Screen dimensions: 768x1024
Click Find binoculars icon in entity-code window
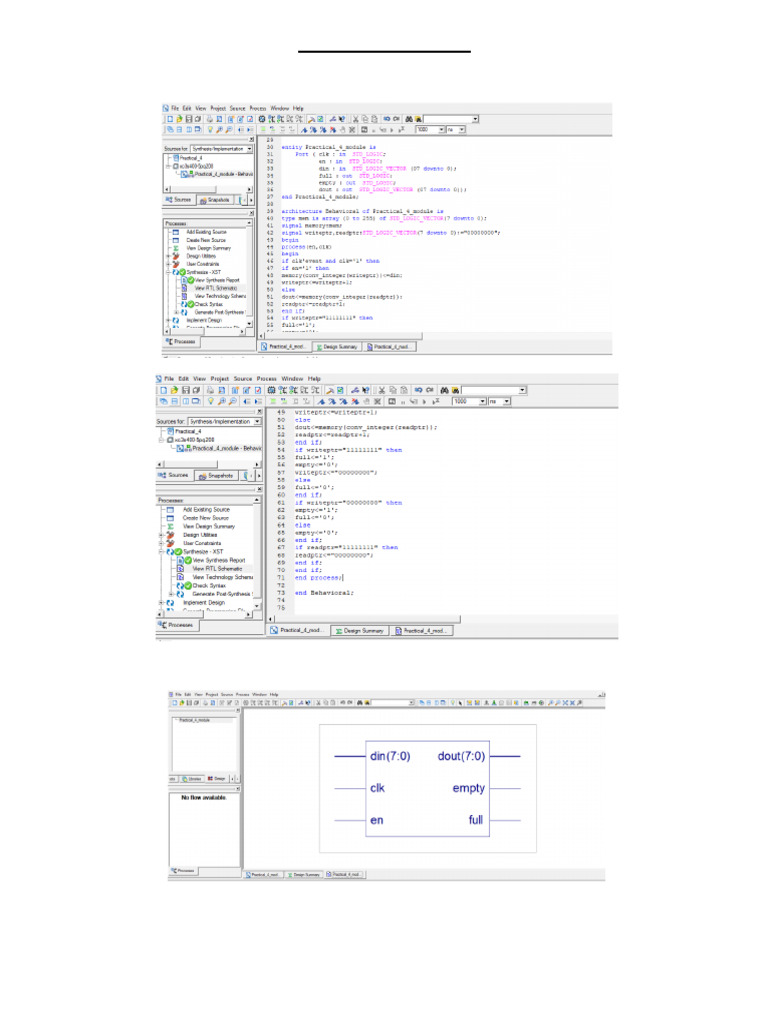(408, 120)
